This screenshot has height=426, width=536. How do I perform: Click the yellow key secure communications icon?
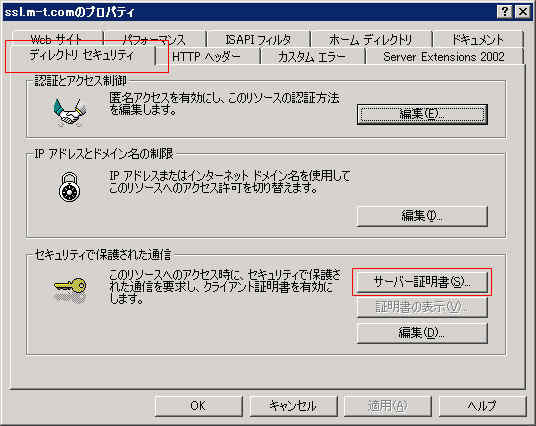tap(70, 289)
